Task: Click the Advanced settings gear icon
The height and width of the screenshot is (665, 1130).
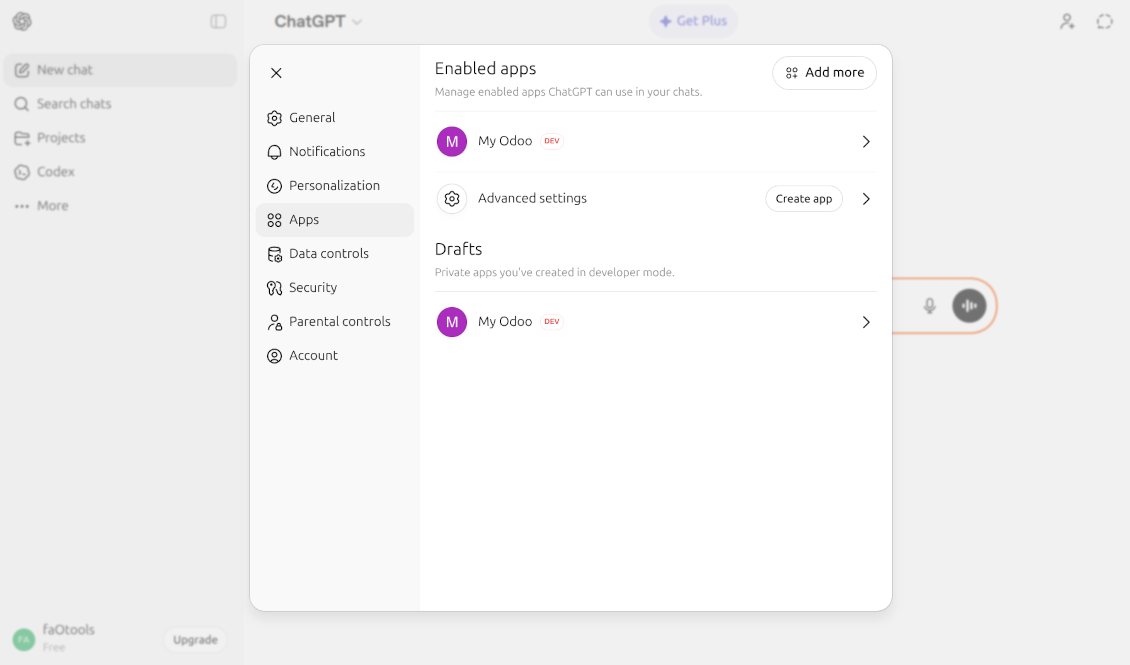Action: 451,198
